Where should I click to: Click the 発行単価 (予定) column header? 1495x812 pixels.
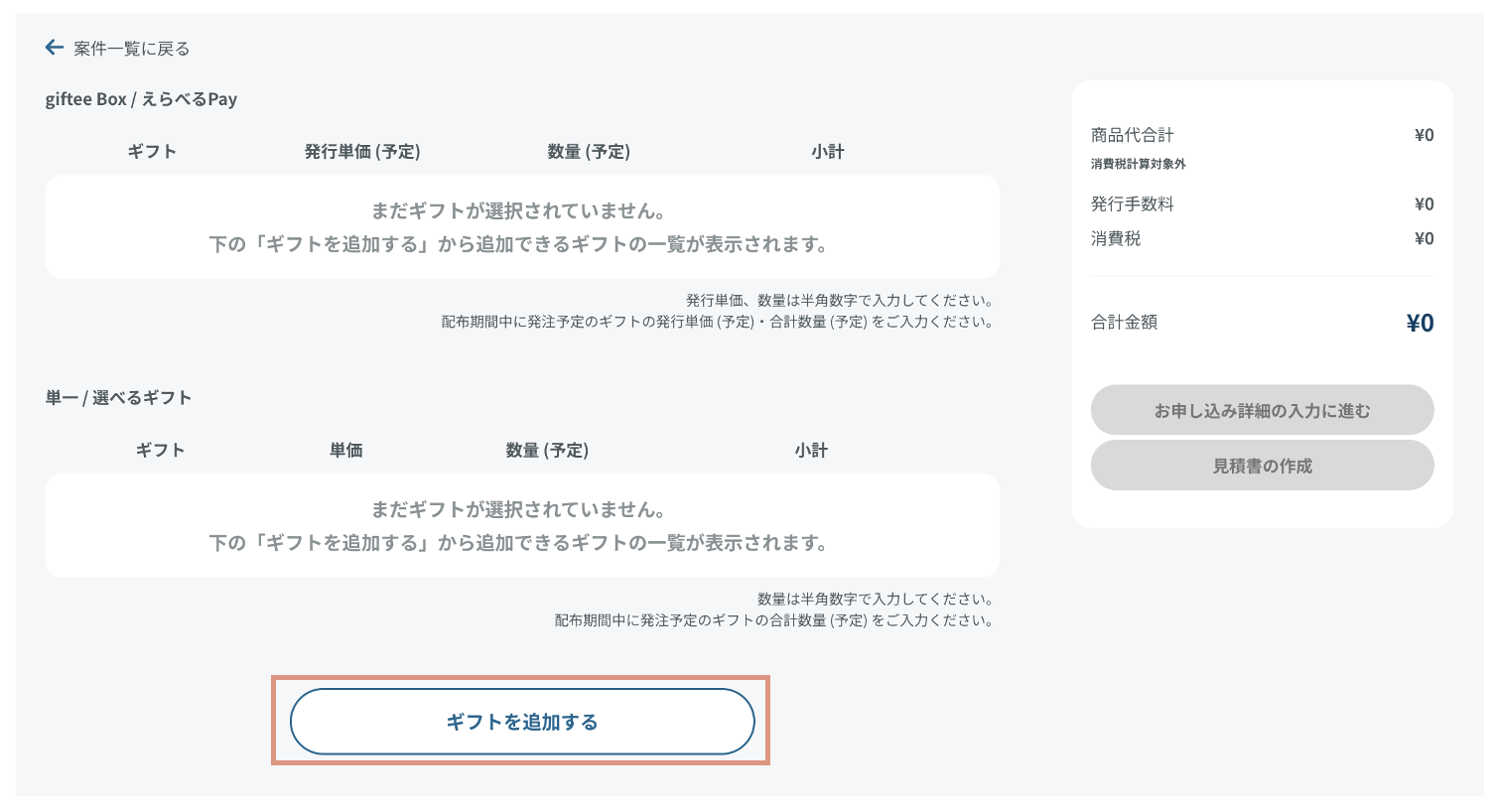click(x=362, y=152)
